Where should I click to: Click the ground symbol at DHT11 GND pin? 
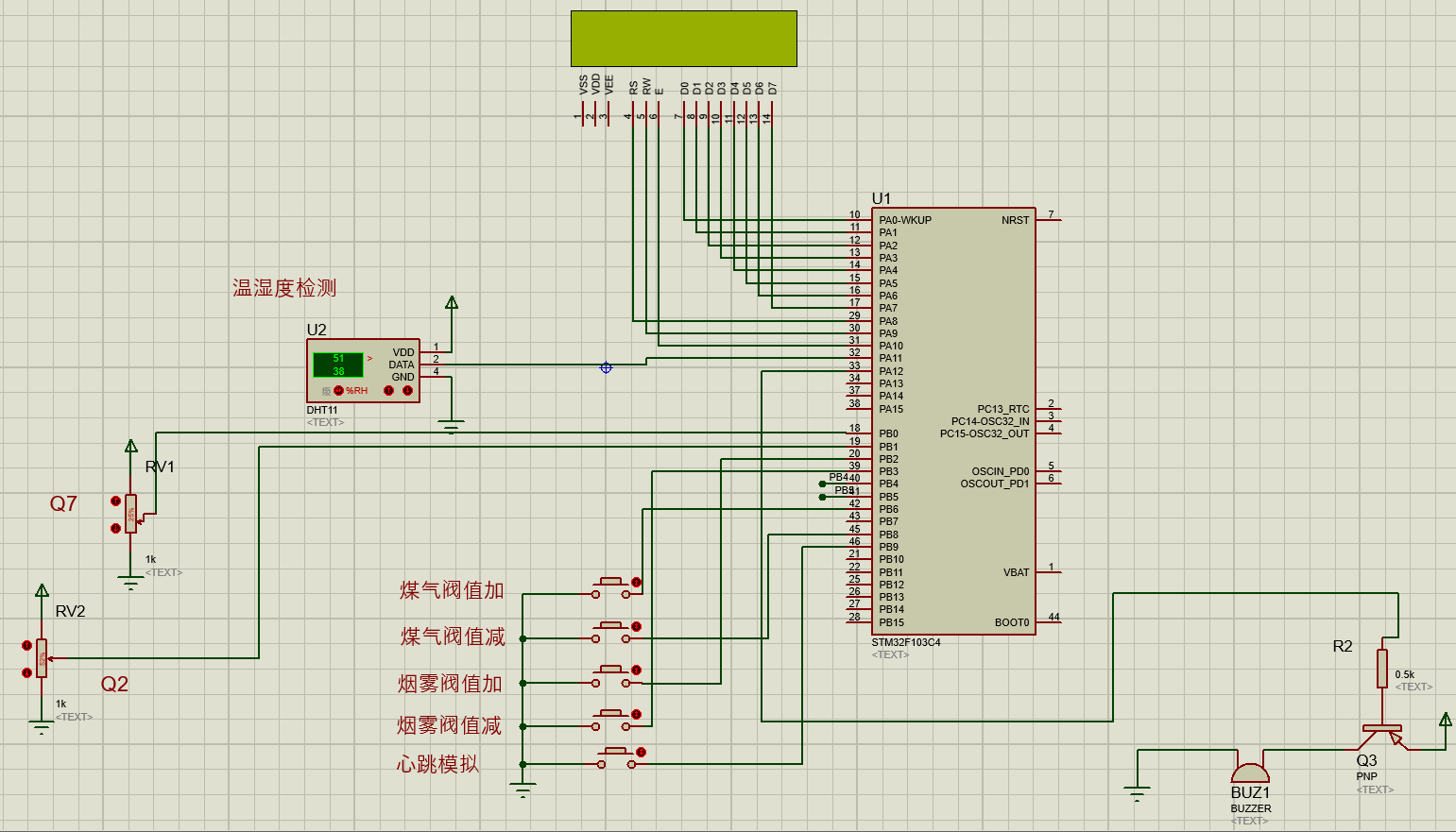(x=452, y=428)
